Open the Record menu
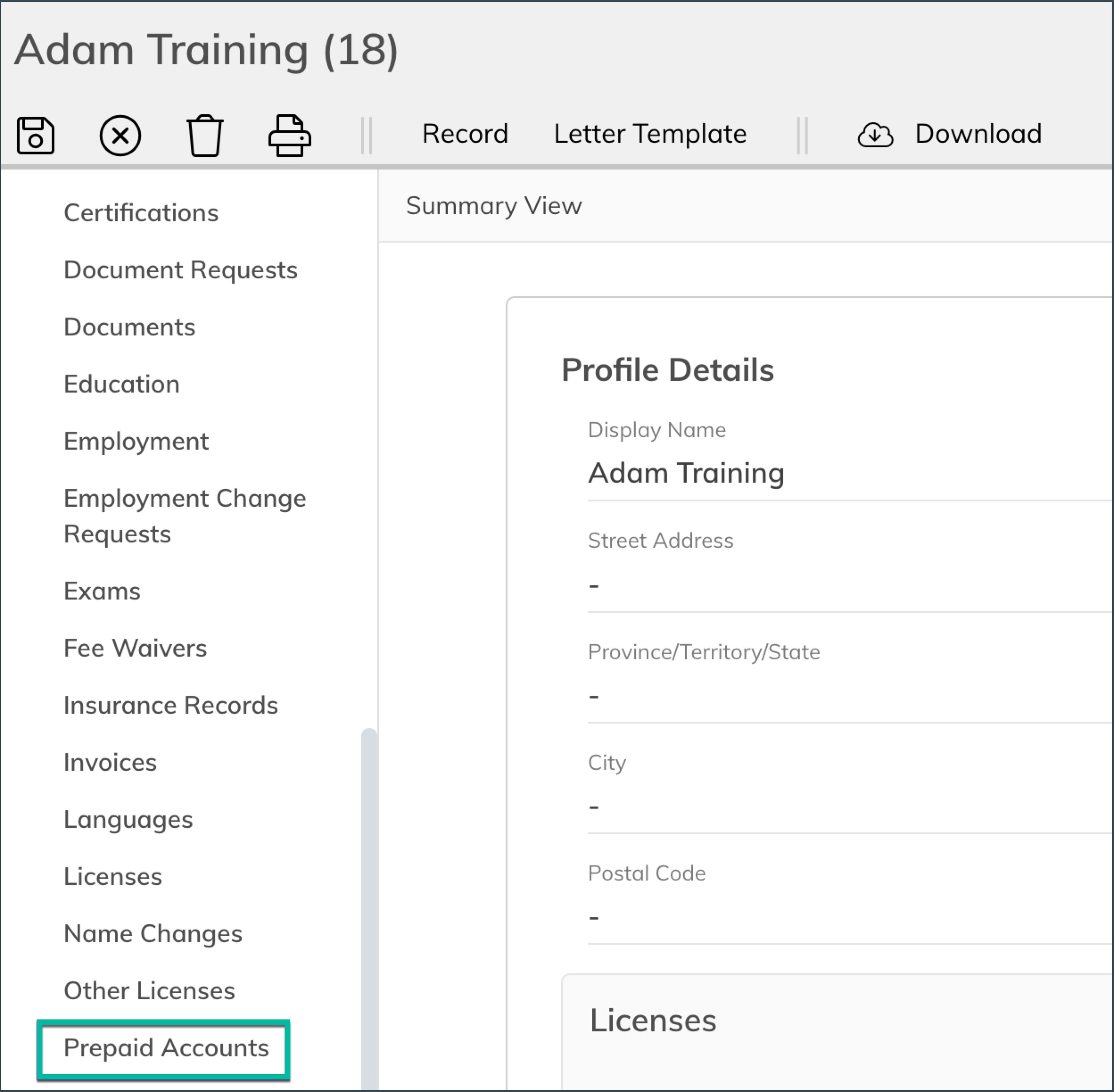 465,134
